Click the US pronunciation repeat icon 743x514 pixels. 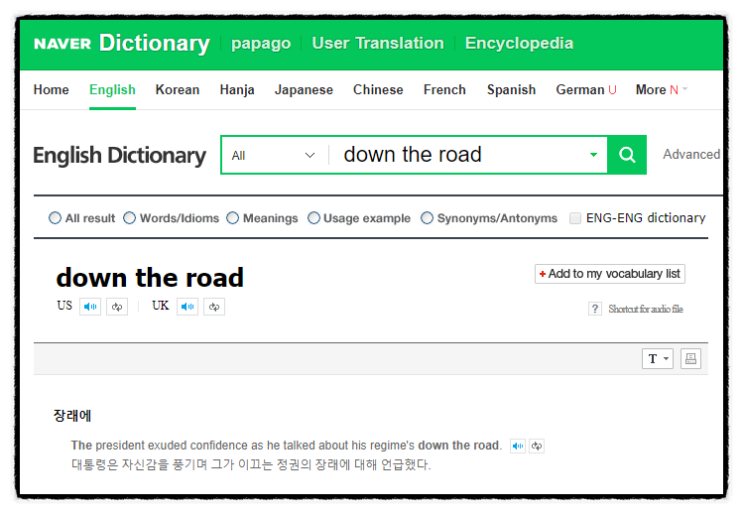tap(117, 307)
